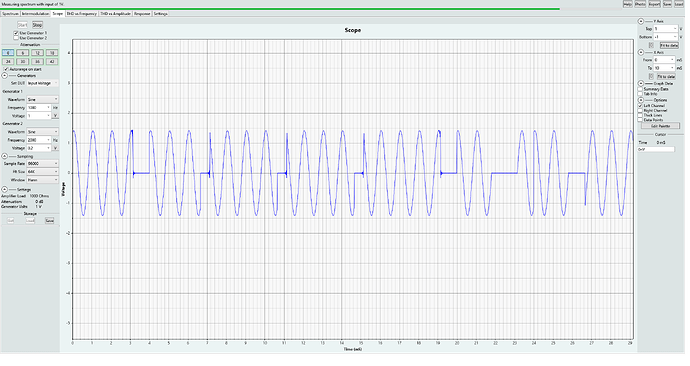Screen dimensions: 690x366
Task: Toggle the Left Channel checkbox
Action: tap(640, 106)
